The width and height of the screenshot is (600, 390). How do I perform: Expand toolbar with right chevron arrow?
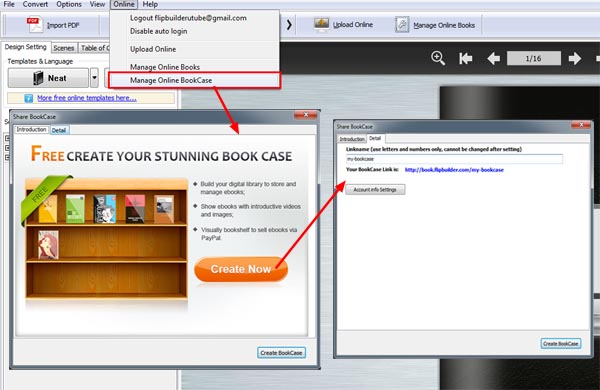pyautogui.click(x=289, y=25)
